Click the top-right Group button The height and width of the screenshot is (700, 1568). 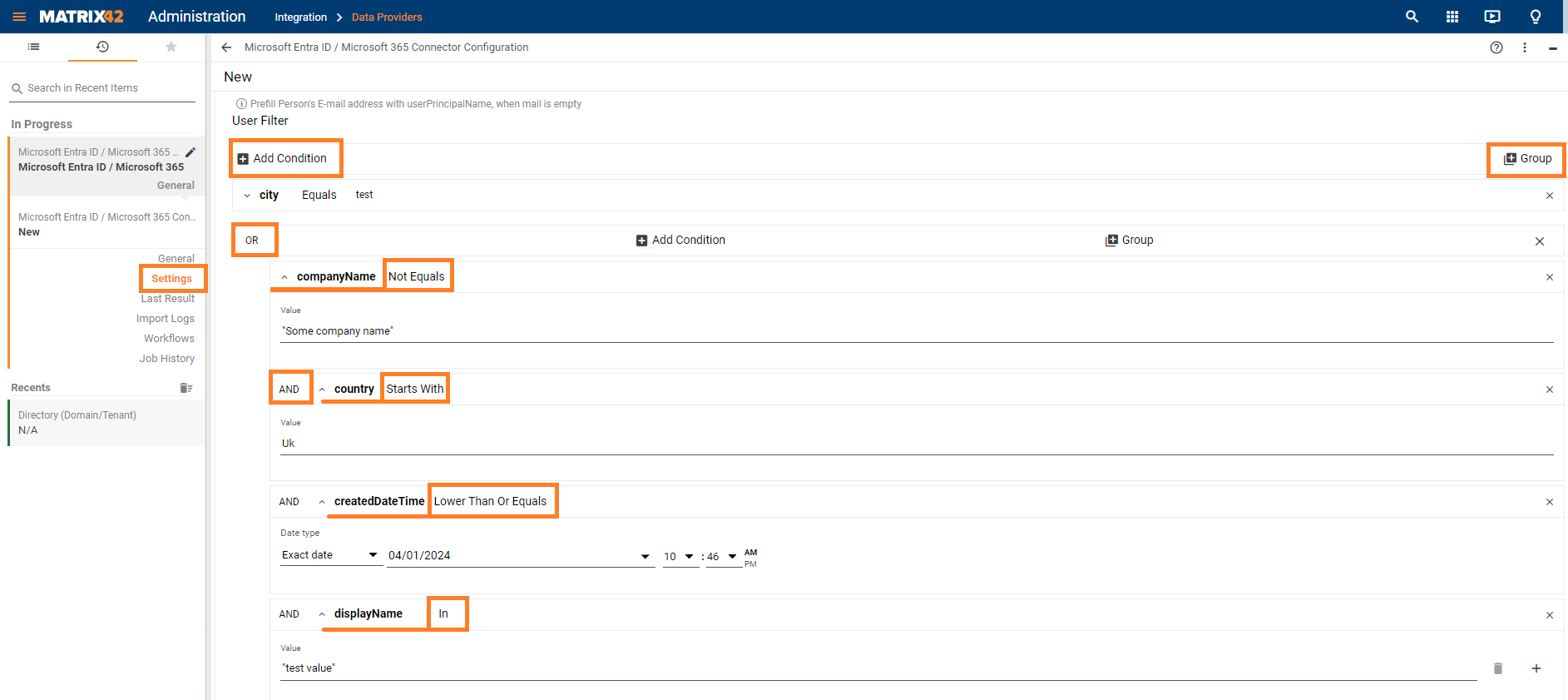tap(1527, 158)
